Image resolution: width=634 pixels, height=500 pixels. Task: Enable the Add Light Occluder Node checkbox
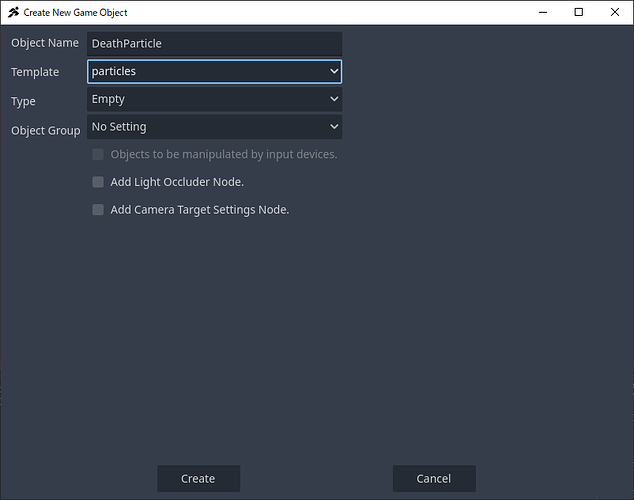[98, 182]
